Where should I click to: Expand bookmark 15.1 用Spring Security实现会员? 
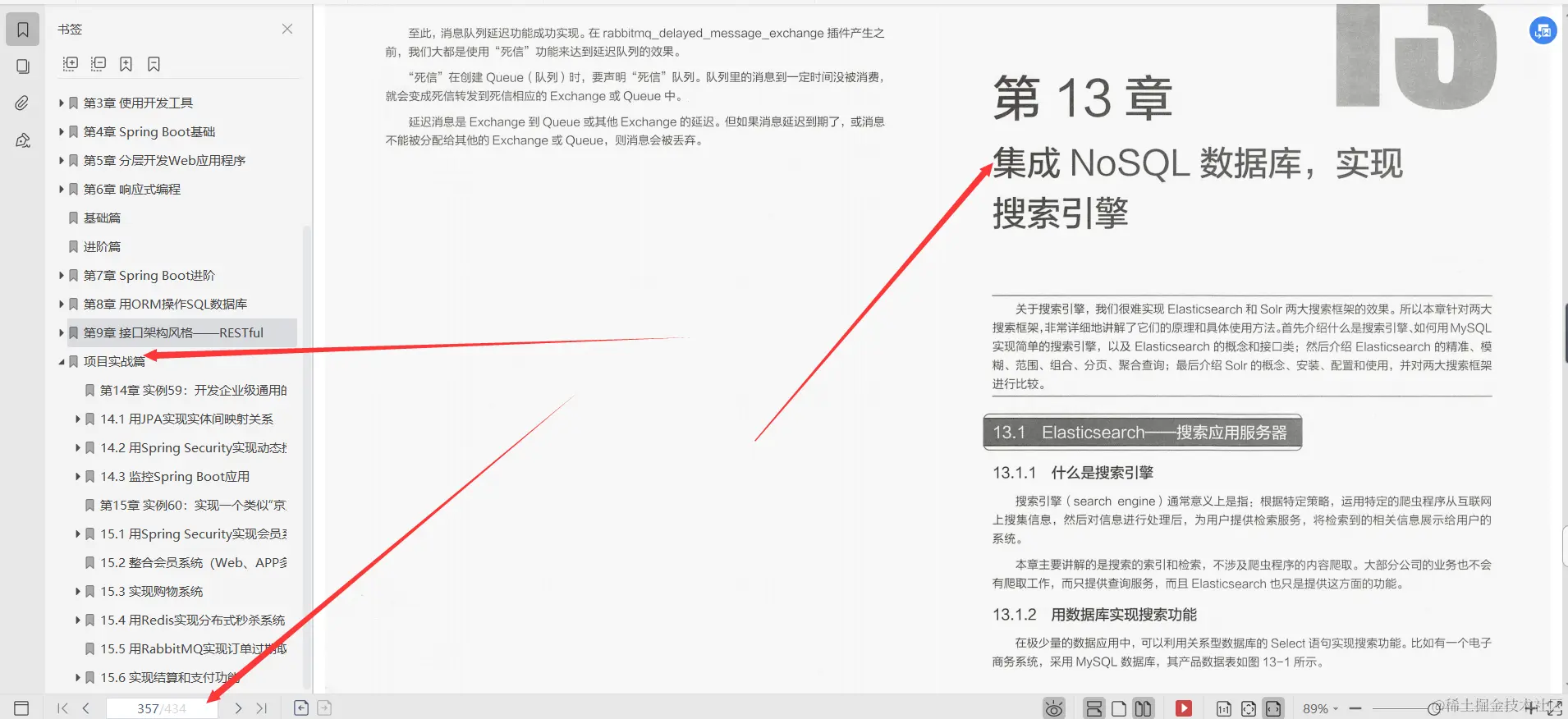(x=78, y=534)
